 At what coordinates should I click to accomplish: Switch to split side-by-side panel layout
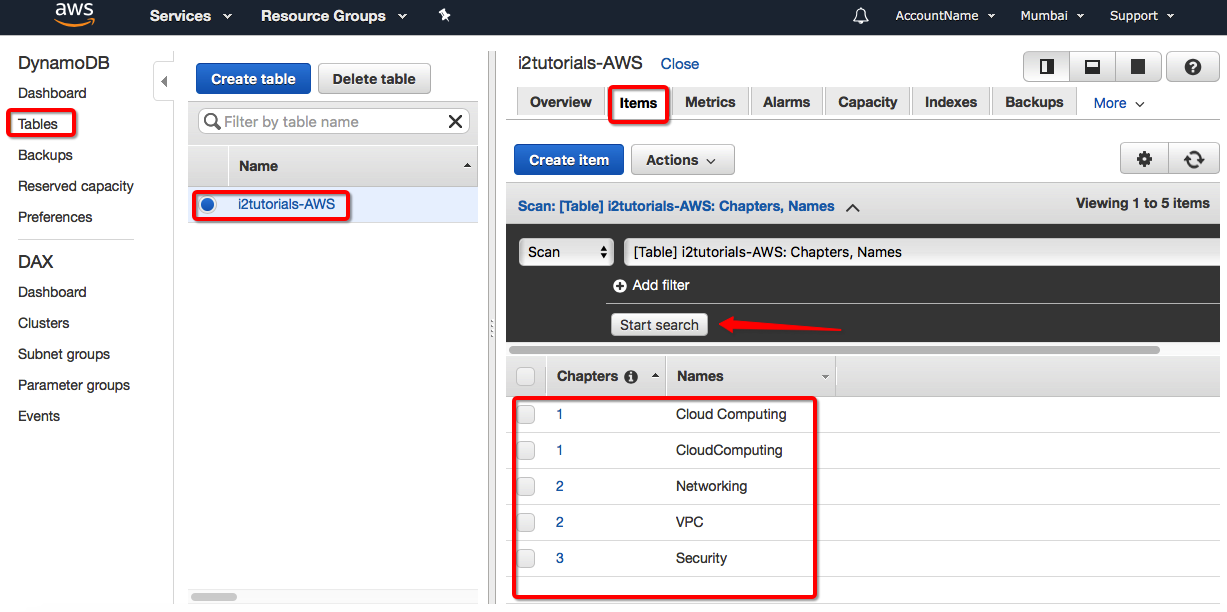point(1047,67)
